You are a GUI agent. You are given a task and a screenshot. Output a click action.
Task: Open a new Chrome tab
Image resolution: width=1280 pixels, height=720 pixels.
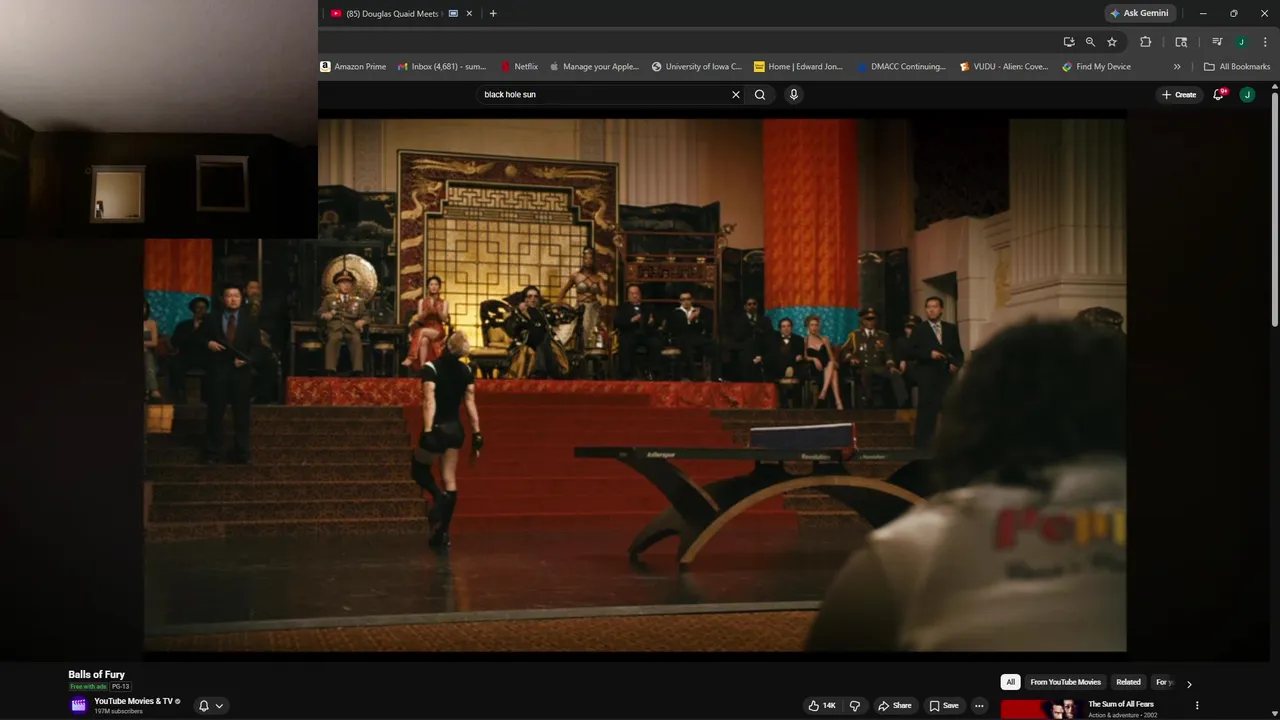(493, 13)
